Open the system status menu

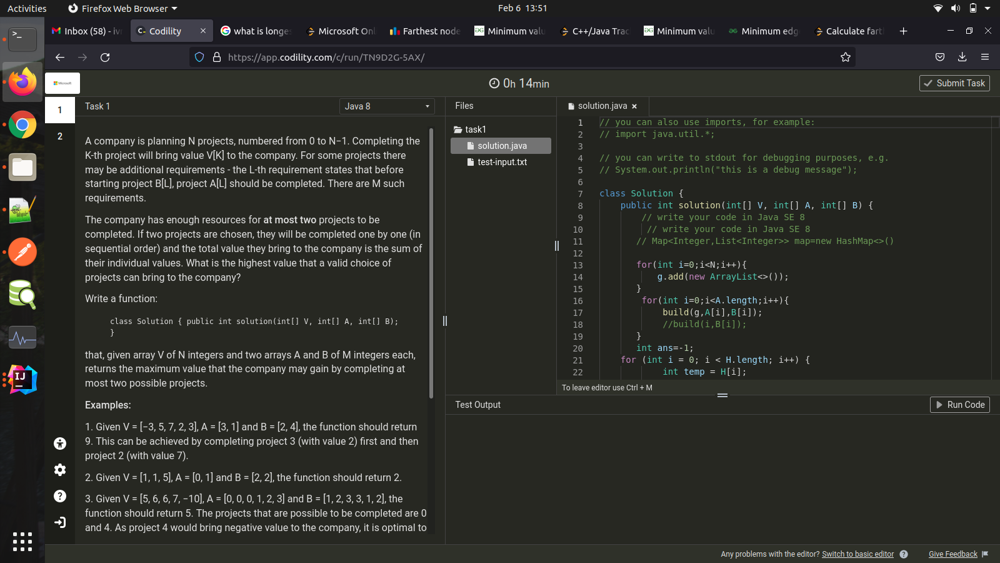962,8
